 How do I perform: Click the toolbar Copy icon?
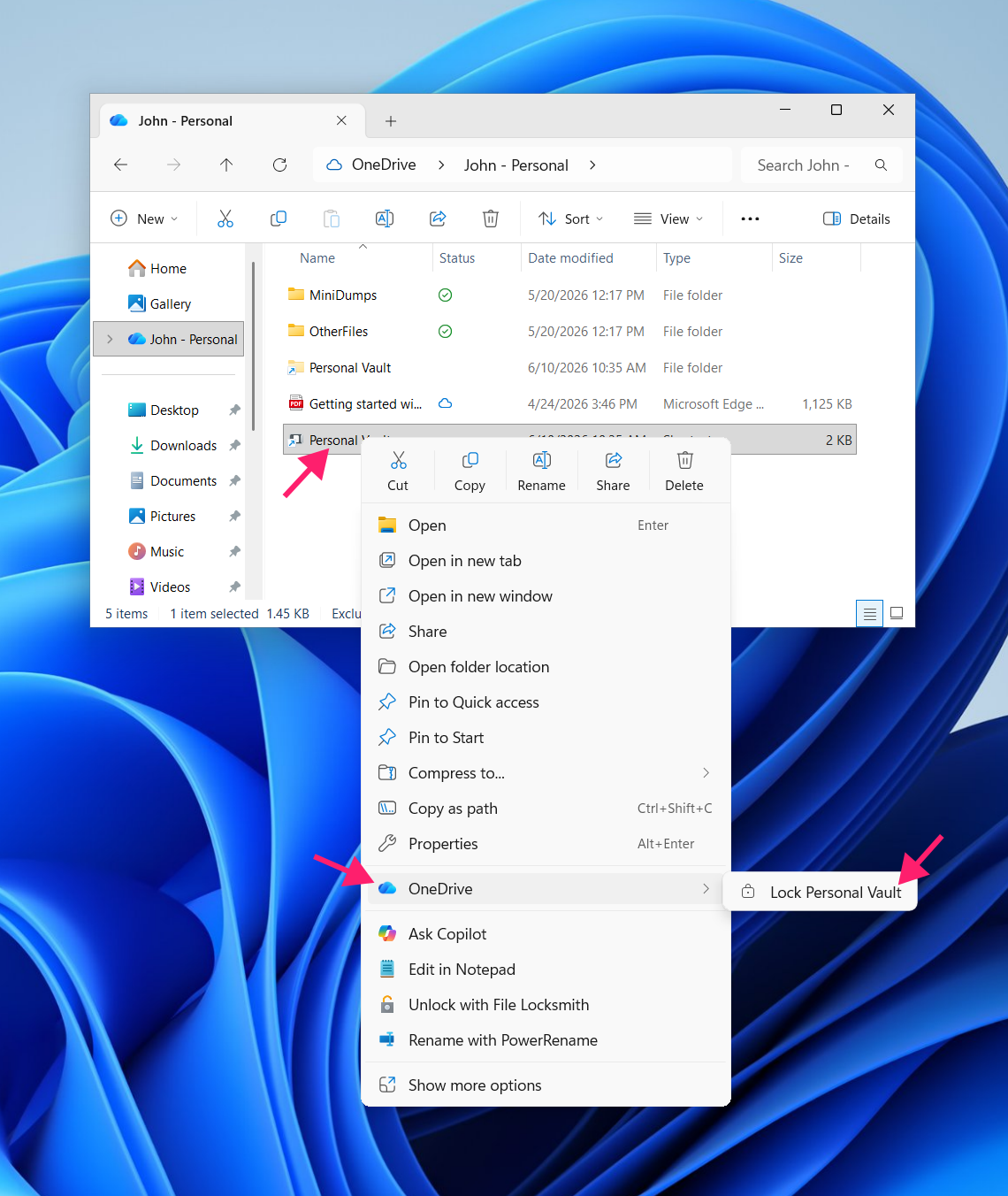click(x=279, y=218)
